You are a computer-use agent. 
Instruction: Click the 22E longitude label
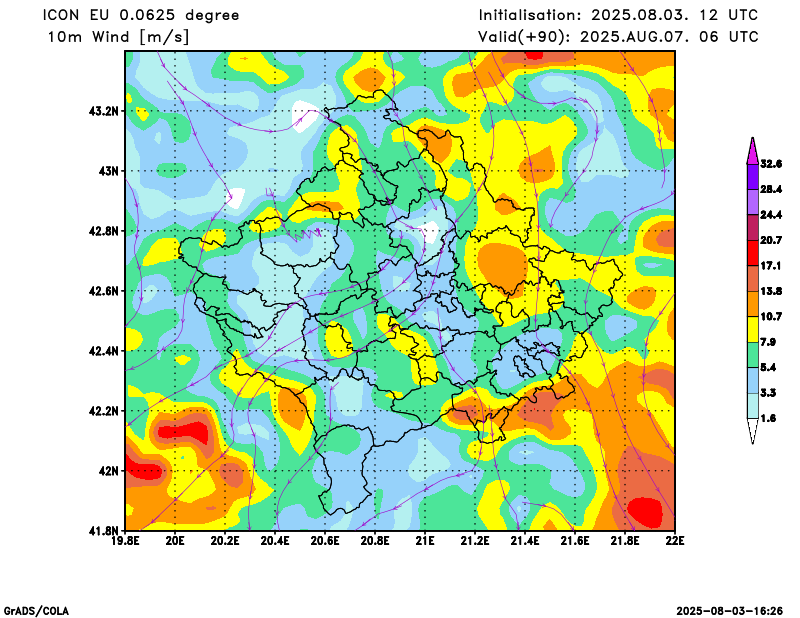point(676,541)
